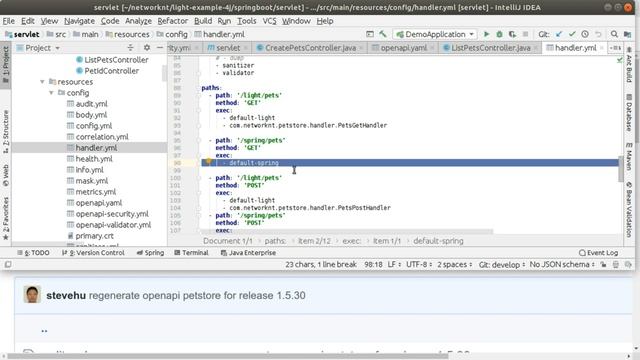Click the exec: breadcrumb below editor
This screenshot has width=640, height=360.
pyautogui.click(x=351, y=241)
